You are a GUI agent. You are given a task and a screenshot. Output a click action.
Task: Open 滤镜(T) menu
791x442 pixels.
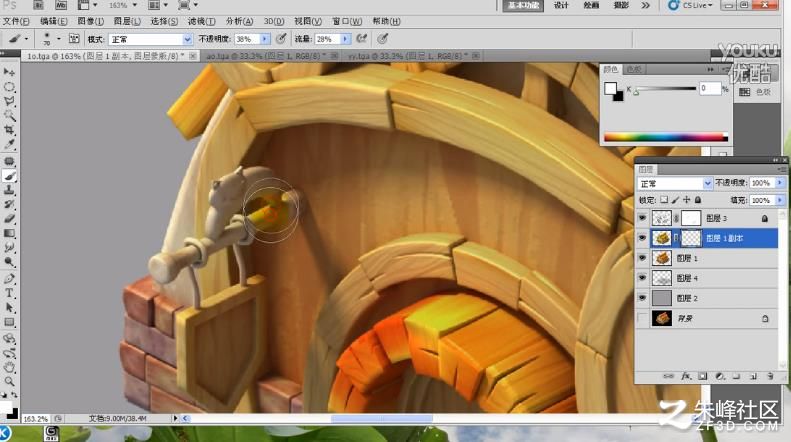(x=202, y=21)
